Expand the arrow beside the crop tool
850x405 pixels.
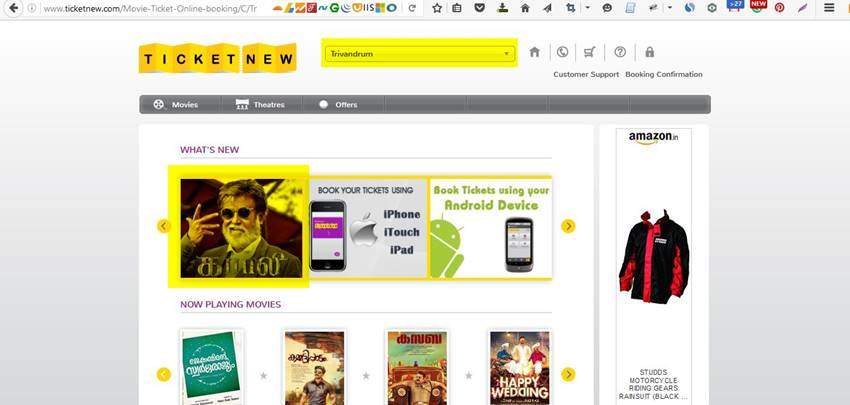588,8
